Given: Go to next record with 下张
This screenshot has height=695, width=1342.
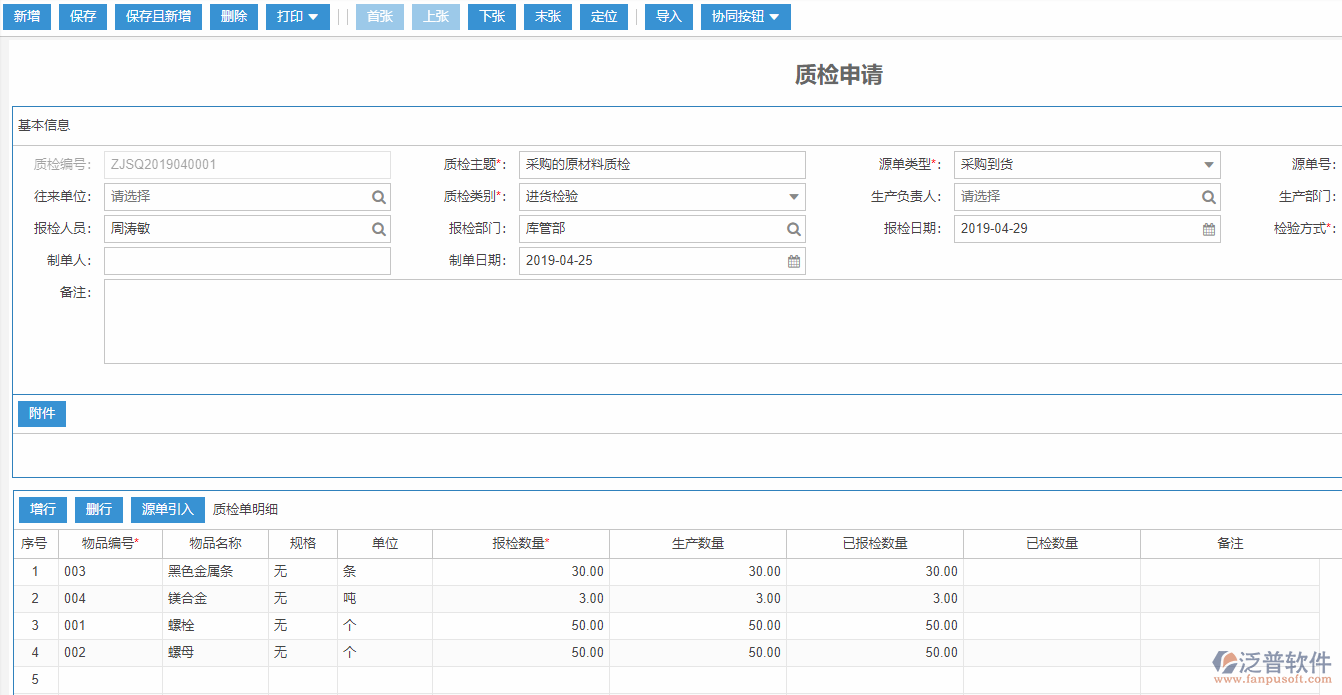Looking at the screenshot, I should pyautogui.click(x=491, y=17).
